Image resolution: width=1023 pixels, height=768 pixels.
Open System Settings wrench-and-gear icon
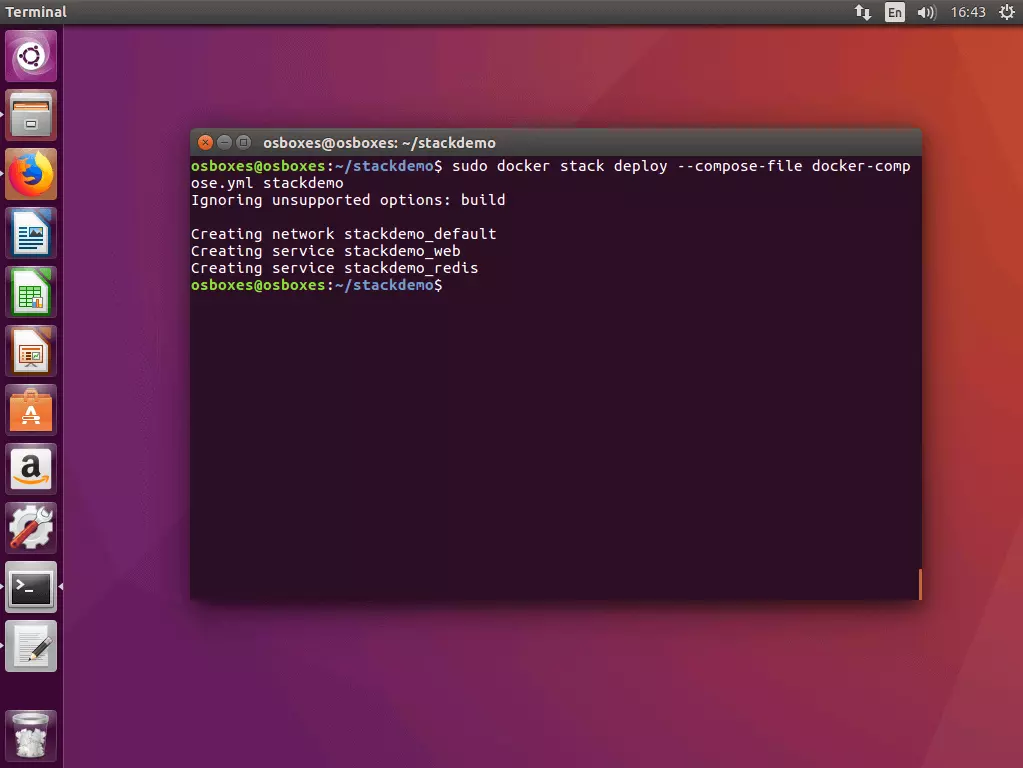click(x=31, y=528)
